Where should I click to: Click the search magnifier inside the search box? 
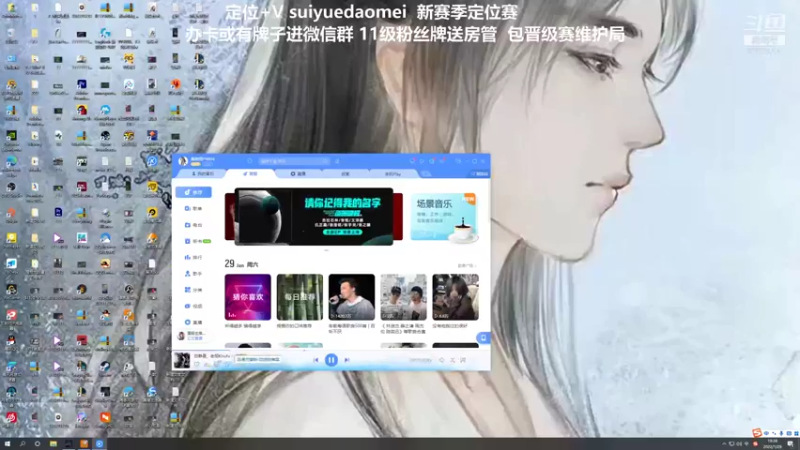[x=325, y=161]
